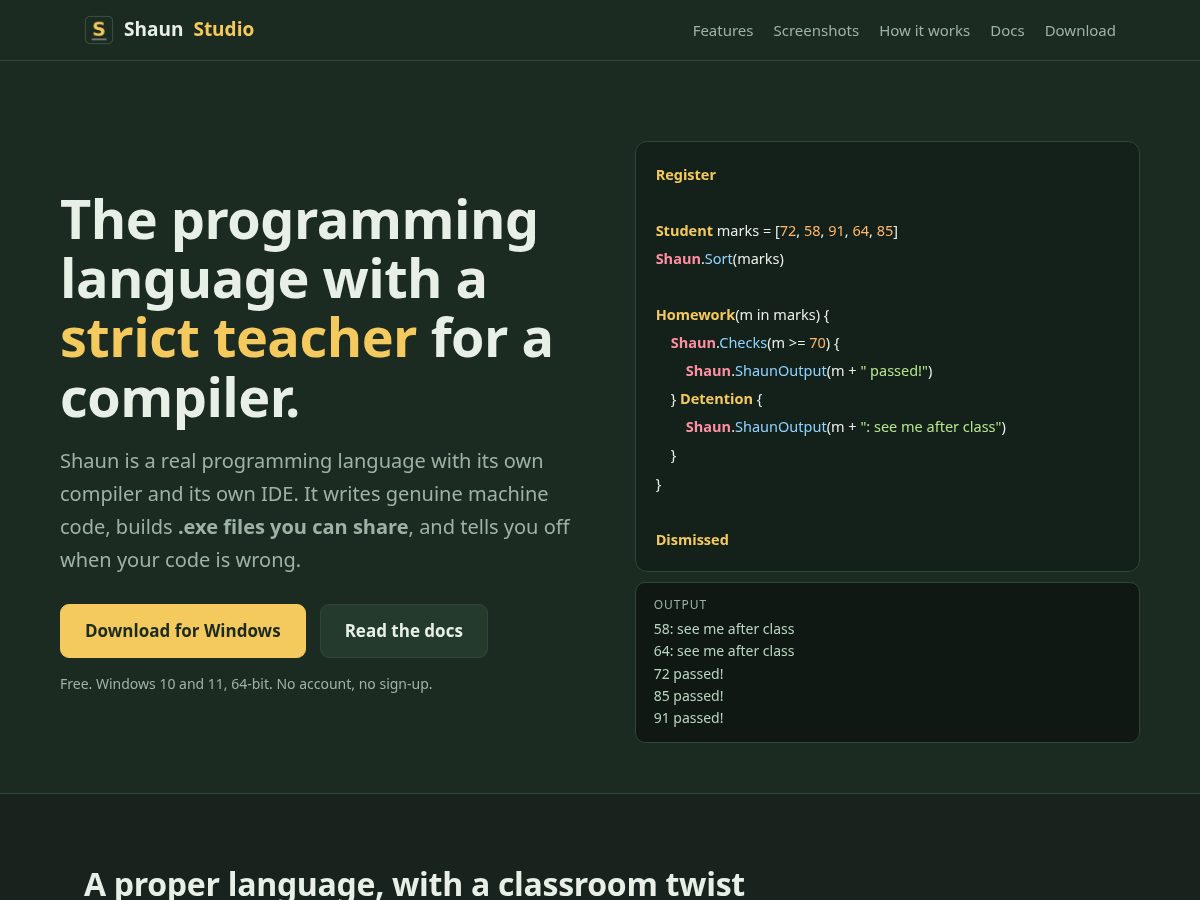Screen dimensions: 1200x900
Task: Click the Read the docs button
Action: [x=404, y=631]
